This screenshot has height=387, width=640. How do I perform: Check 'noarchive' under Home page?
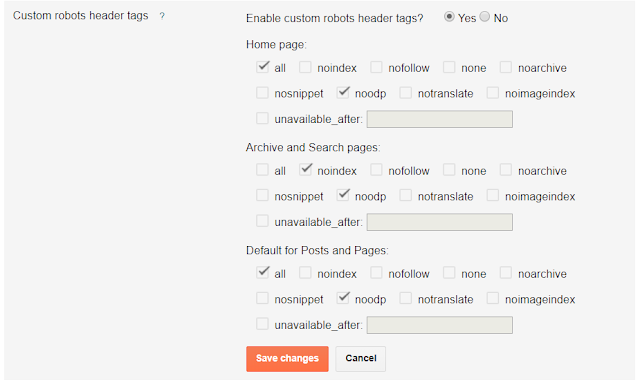pyautogui.click(x=506, y=67)
